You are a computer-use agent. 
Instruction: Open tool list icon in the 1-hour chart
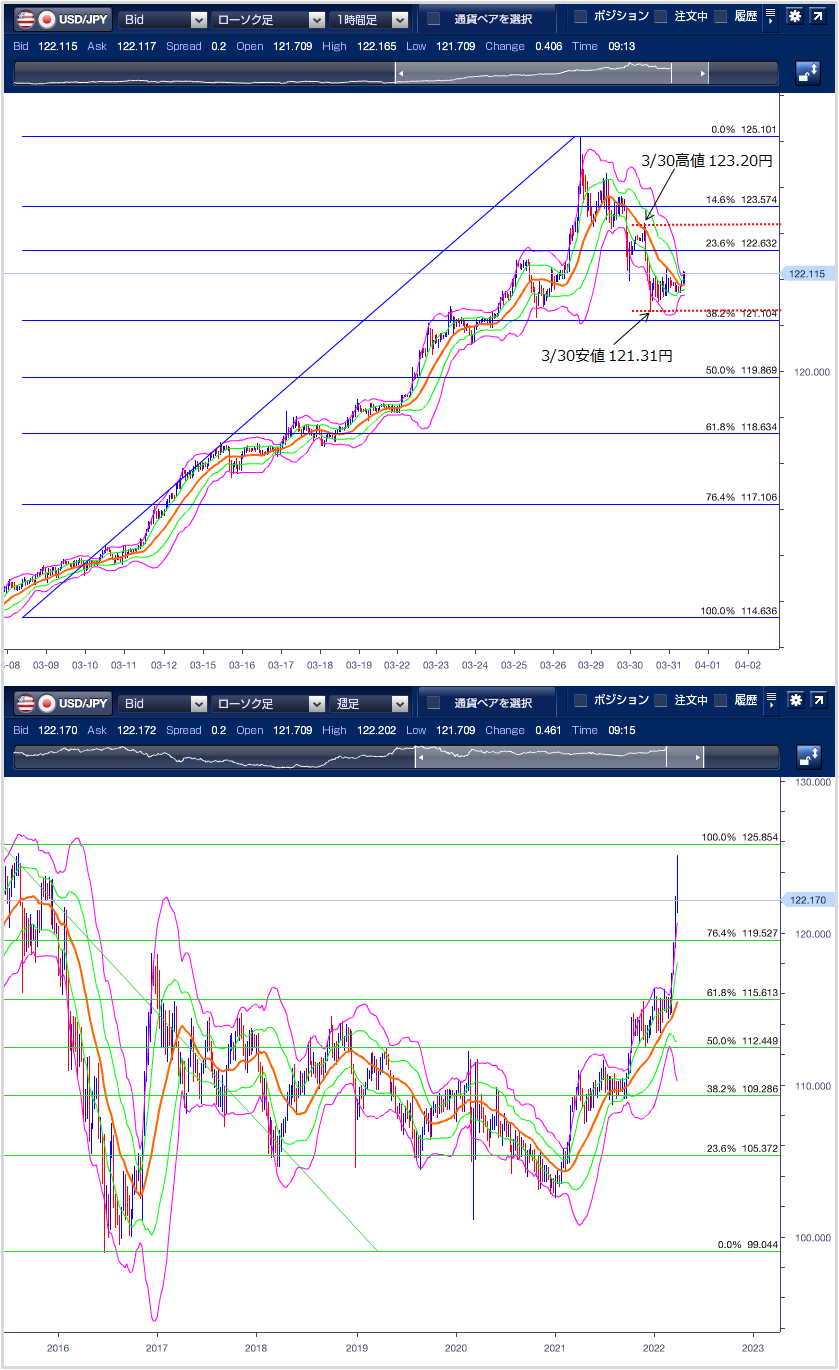(770, 17)
